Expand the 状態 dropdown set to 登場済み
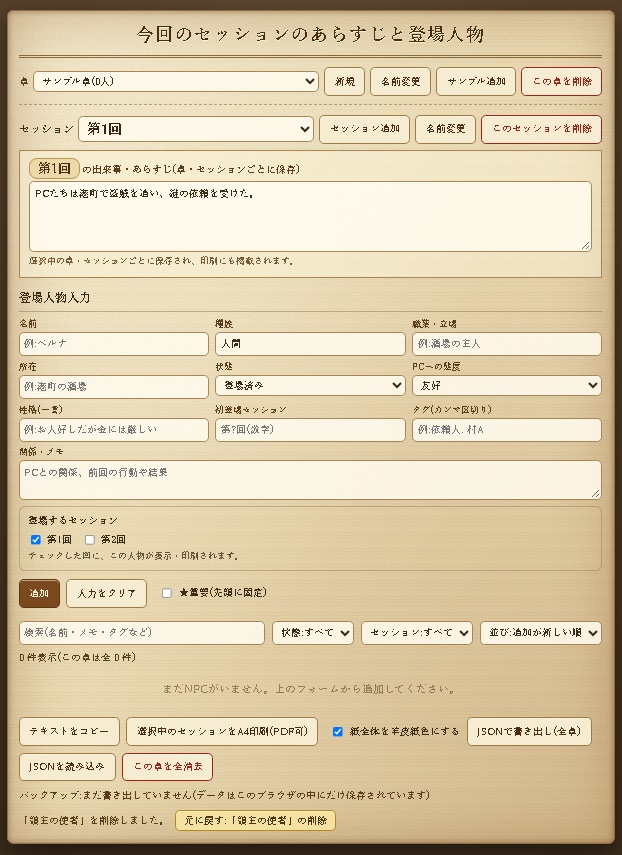The image size is (622, 855). pyautogui.click(x=310, y=386)
